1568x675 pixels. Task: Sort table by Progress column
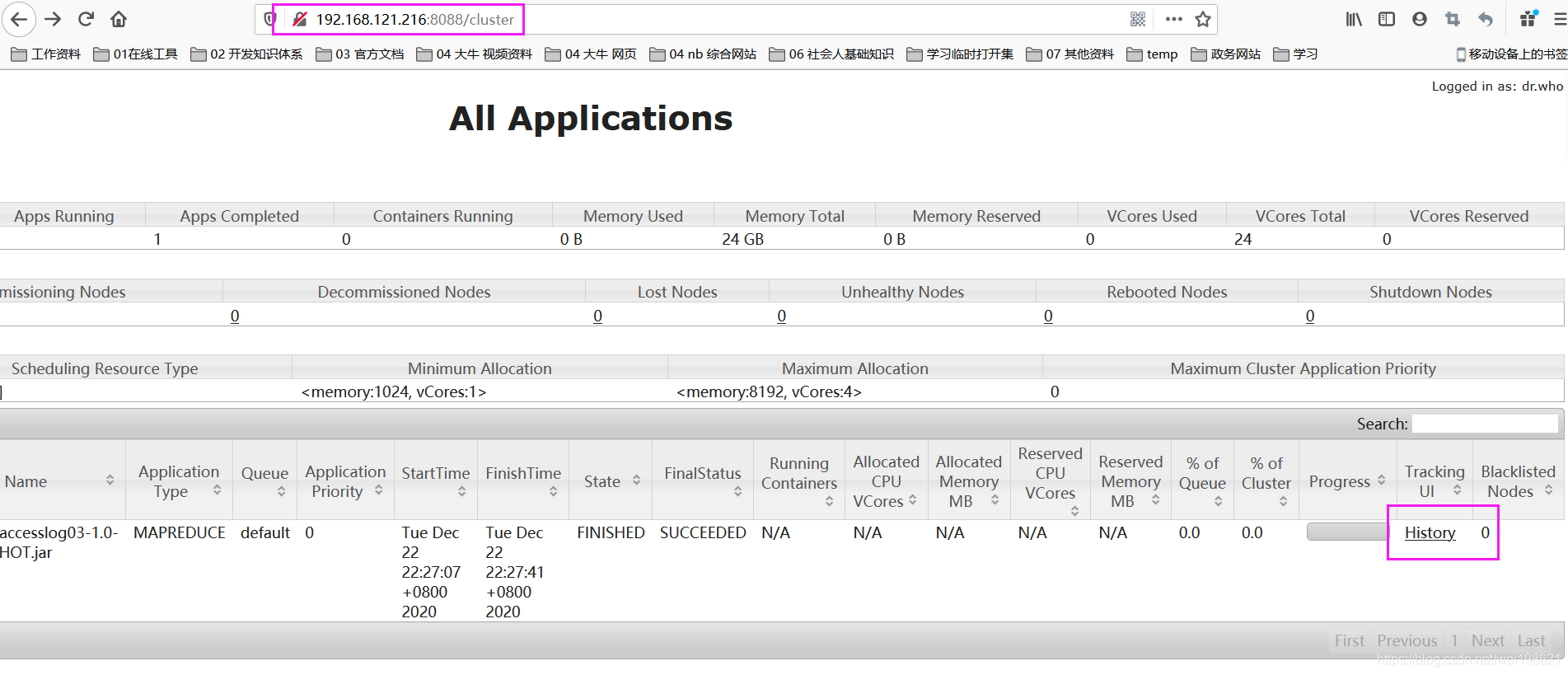(x=1347, y=481)
